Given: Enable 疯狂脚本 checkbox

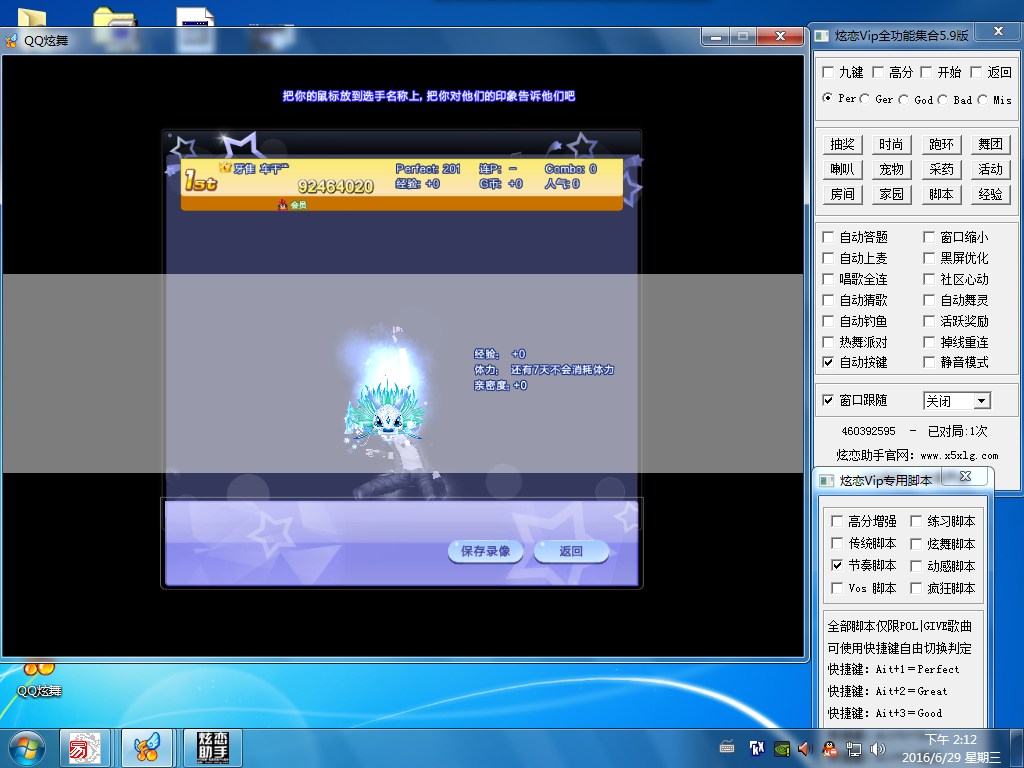Looking at the screenshot, I should [x=916, y=588].
